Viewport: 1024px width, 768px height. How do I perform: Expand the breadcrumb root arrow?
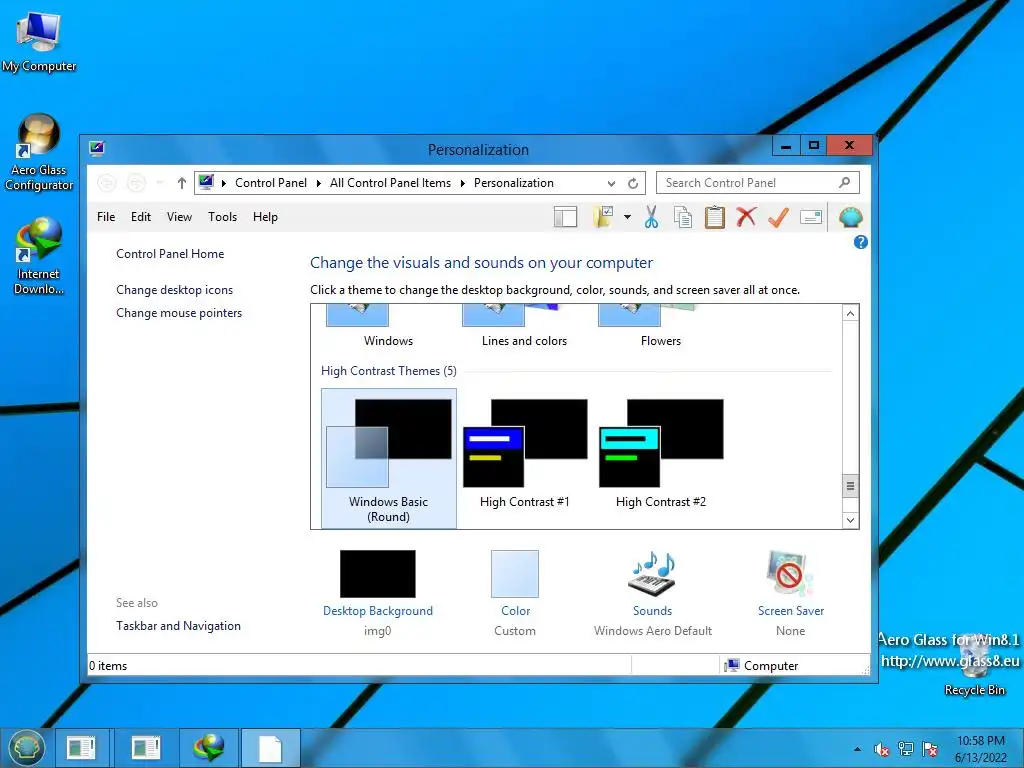tap(223, 184)
